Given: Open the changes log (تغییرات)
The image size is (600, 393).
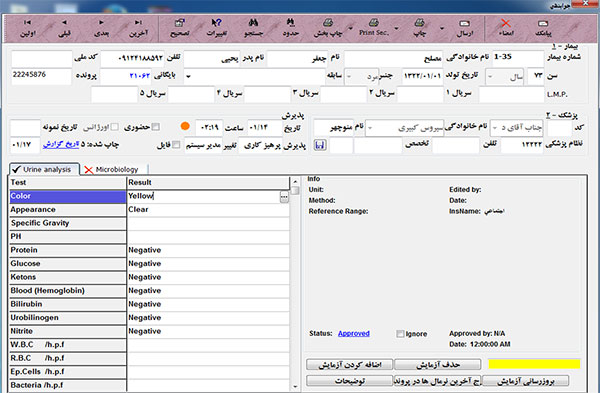Looking at the screenshot, I should [x=217, y=28].
